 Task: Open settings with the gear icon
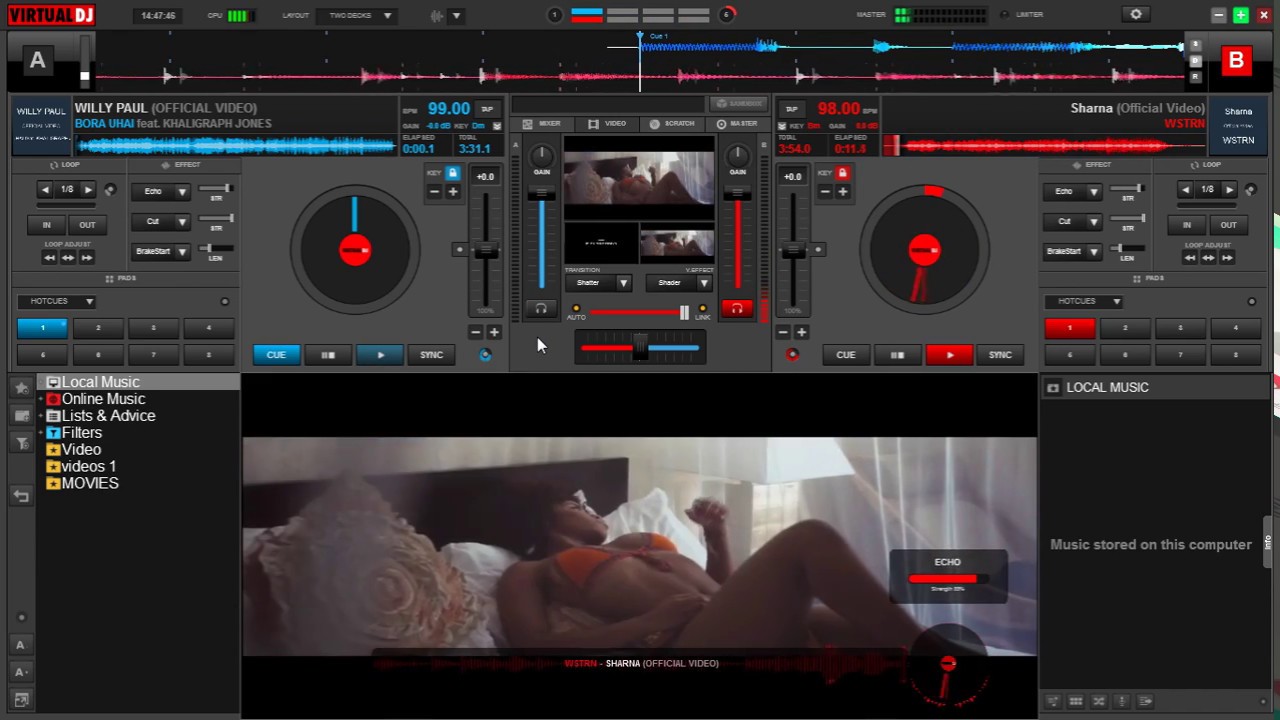[1135, 14]
